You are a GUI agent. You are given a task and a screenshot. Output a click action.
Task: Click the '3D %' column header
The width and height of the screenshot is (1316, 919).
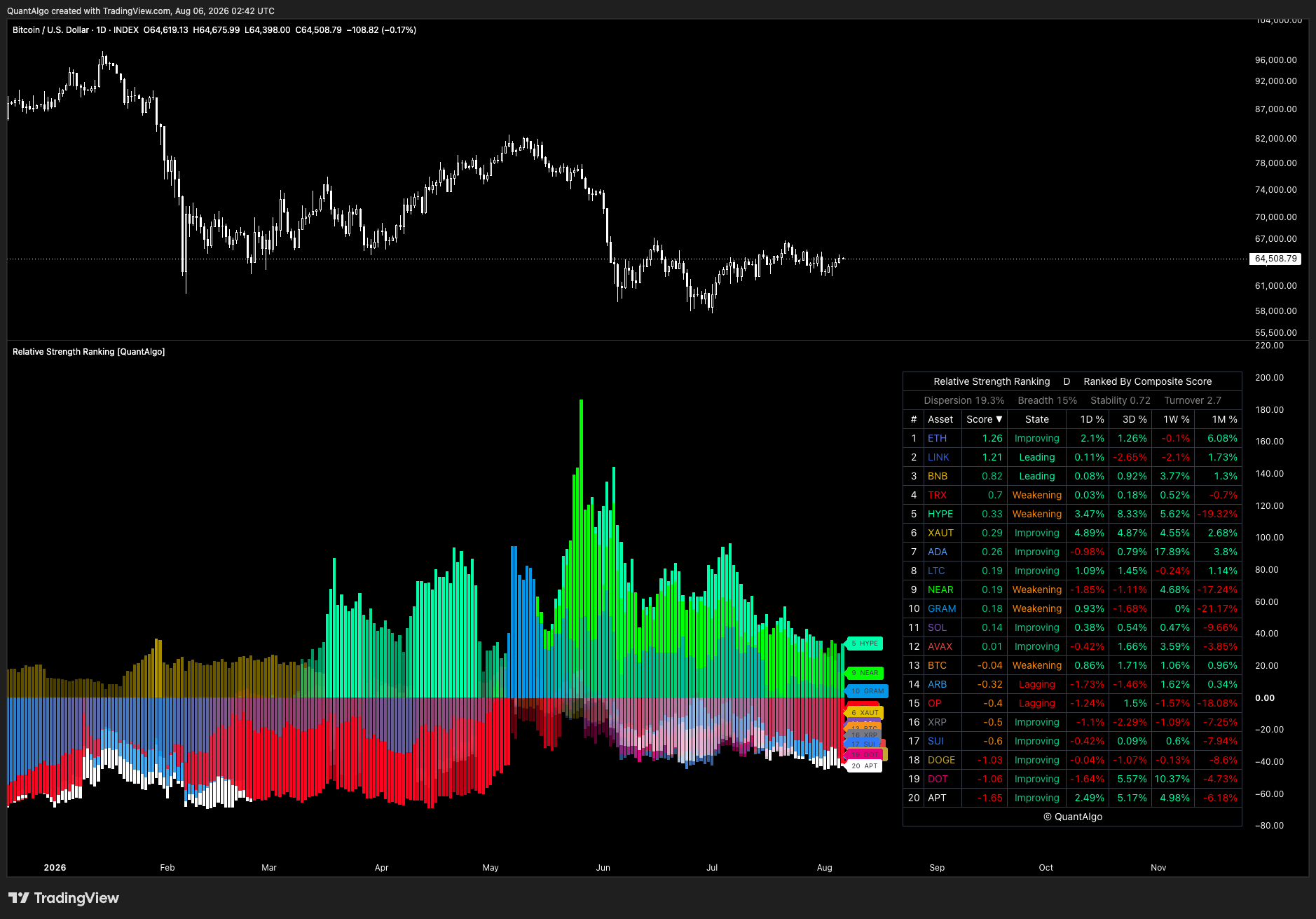coord(1135,419)
